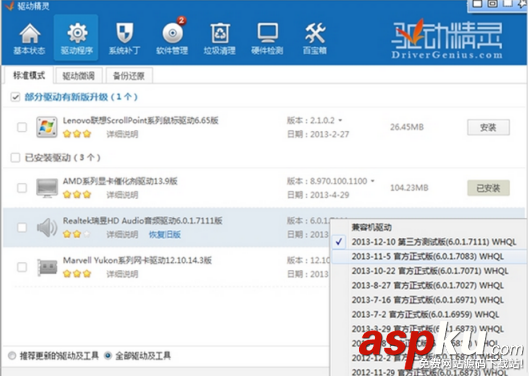Select 2013-8-27 官方正式版 6.0.1.7027 entry
The width and height of the screenshot is (529, 376).
click(429, 286)
